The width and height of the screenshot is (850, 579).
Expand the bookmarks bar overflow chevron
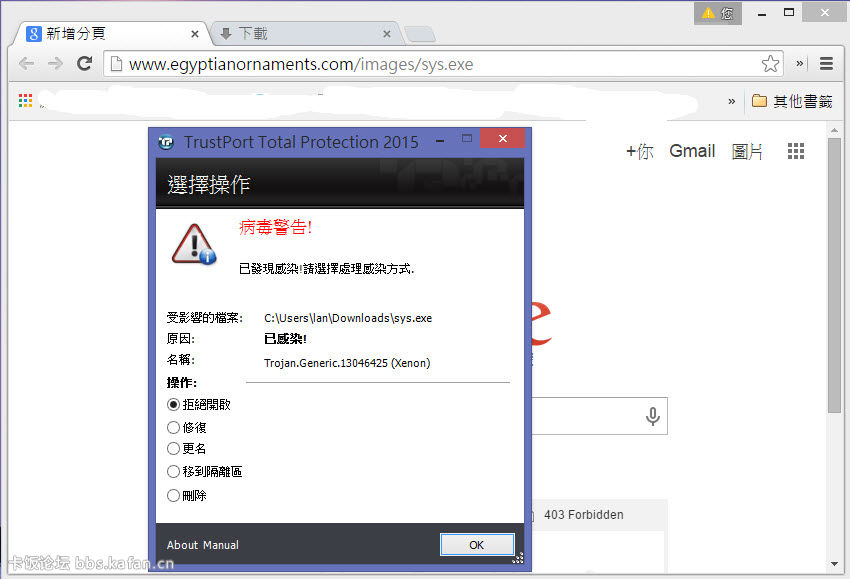[x=731, y=101]
